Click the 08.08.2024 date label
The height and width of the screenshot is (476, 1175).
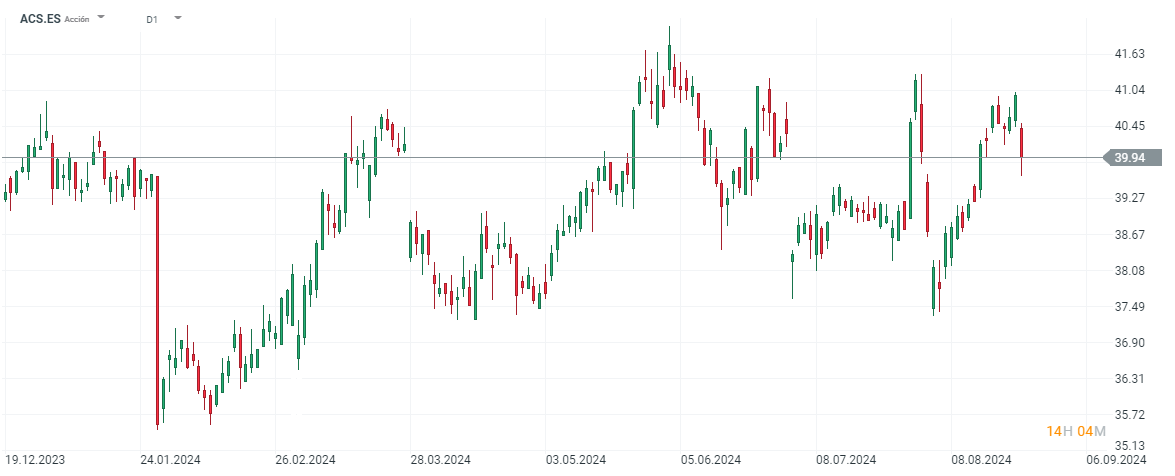tap(981, 460)
